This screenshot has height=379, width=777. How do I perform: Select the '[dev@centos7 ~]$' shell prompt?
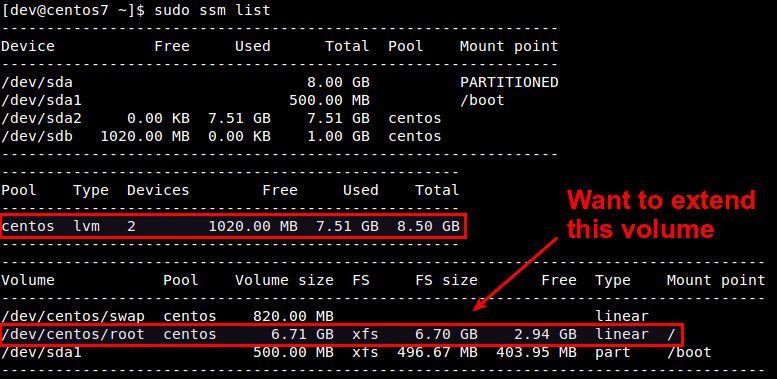[73, 10]
